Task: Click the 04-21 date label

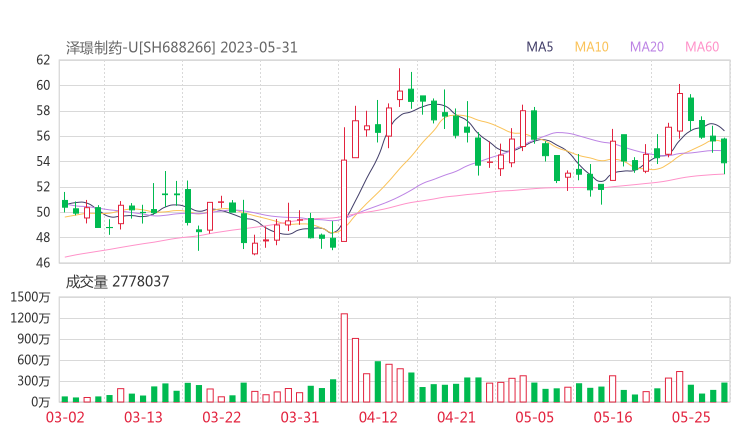Action: pos(456,418)
